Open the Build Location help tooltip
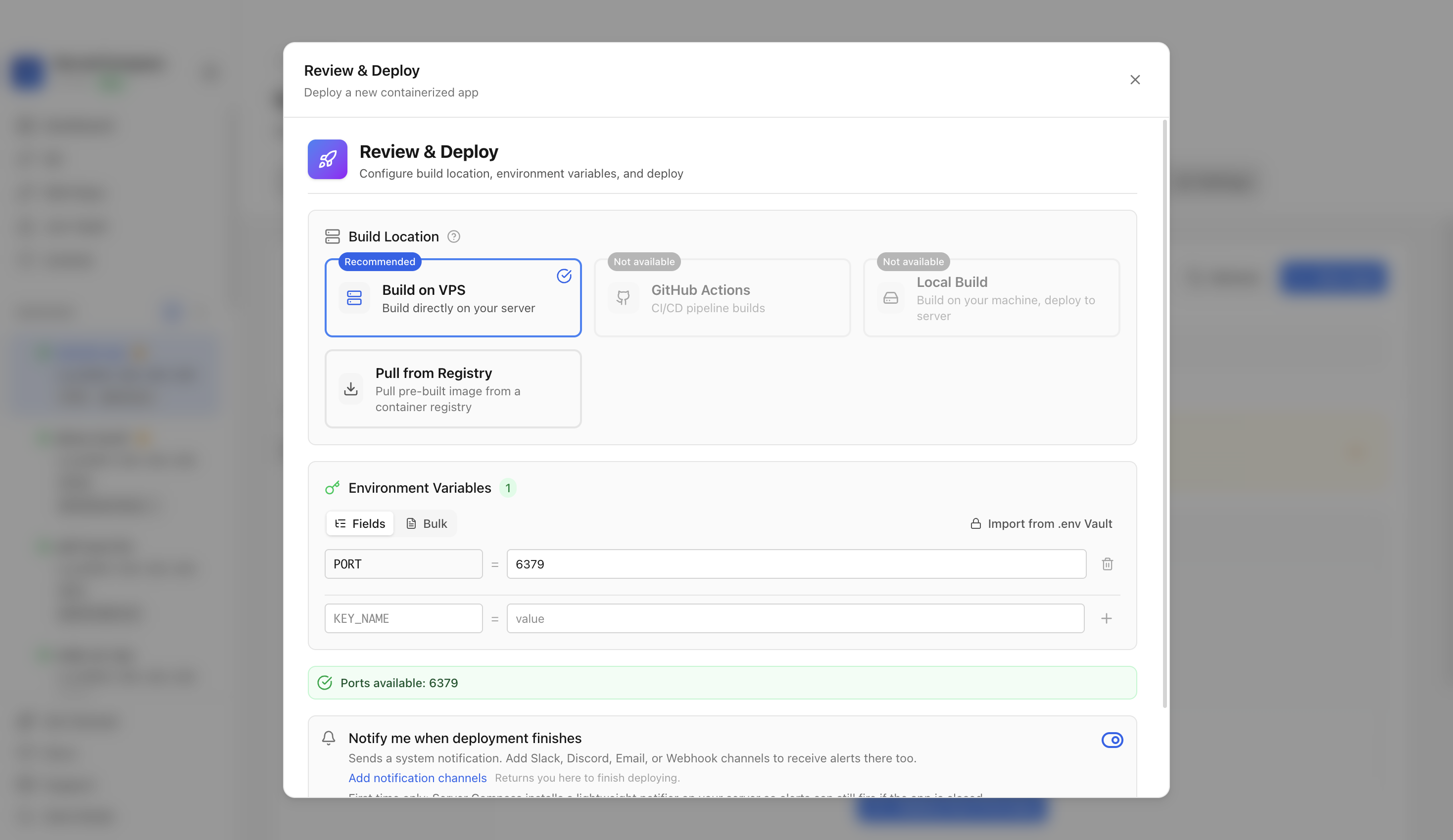The width and height of the screenshot is (1453, 840). tap(454, 236)
